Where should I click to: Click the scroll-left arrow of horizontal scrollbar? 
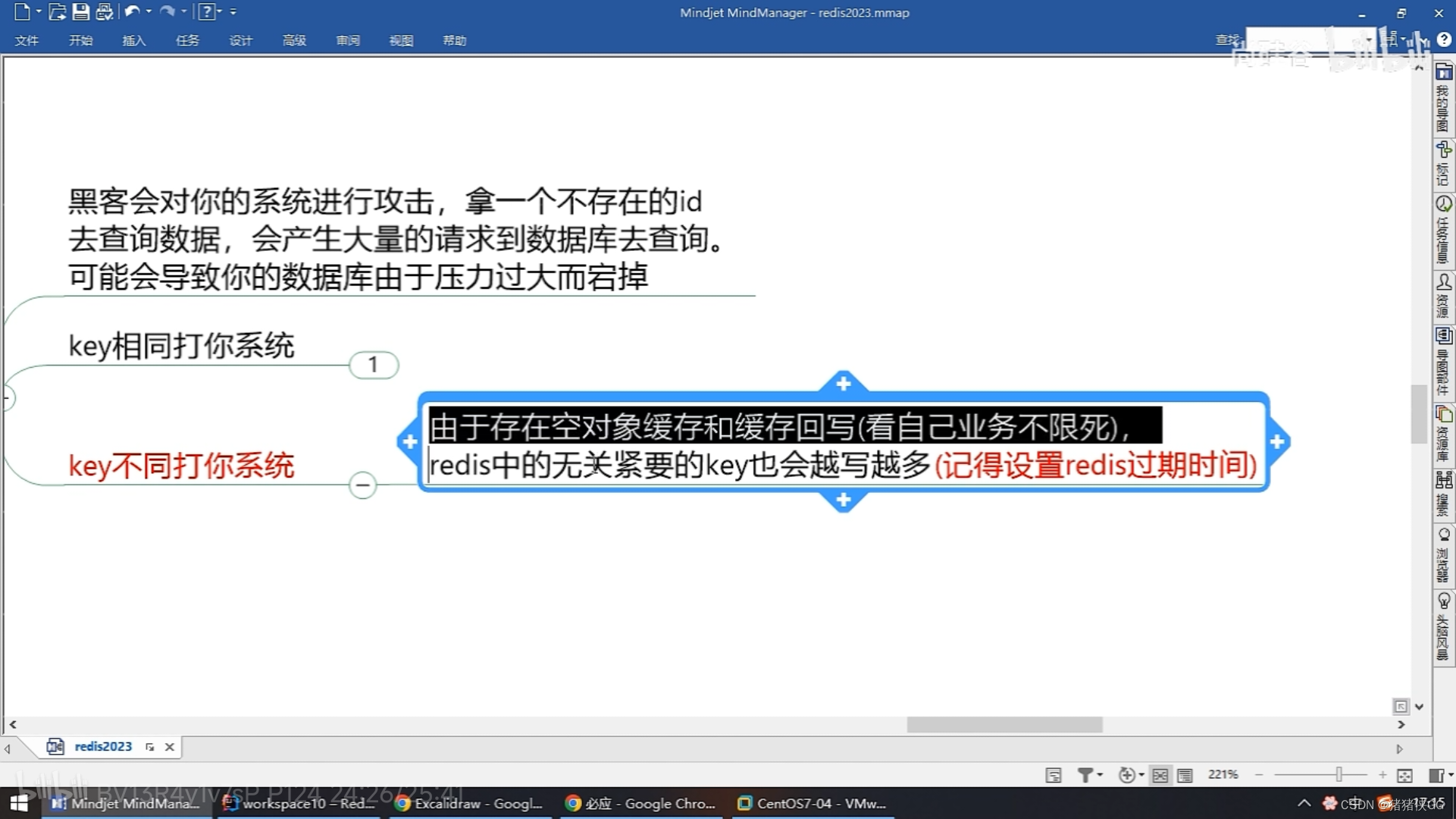click(13, 725)
